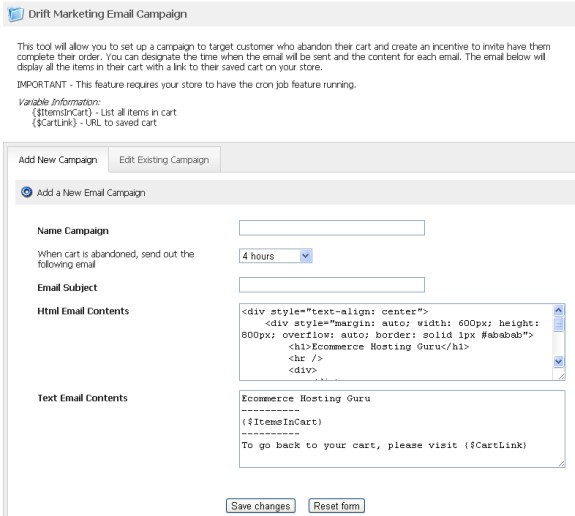
Task: Focus the Name Campaign input field
Action: [x=332, y=228]
